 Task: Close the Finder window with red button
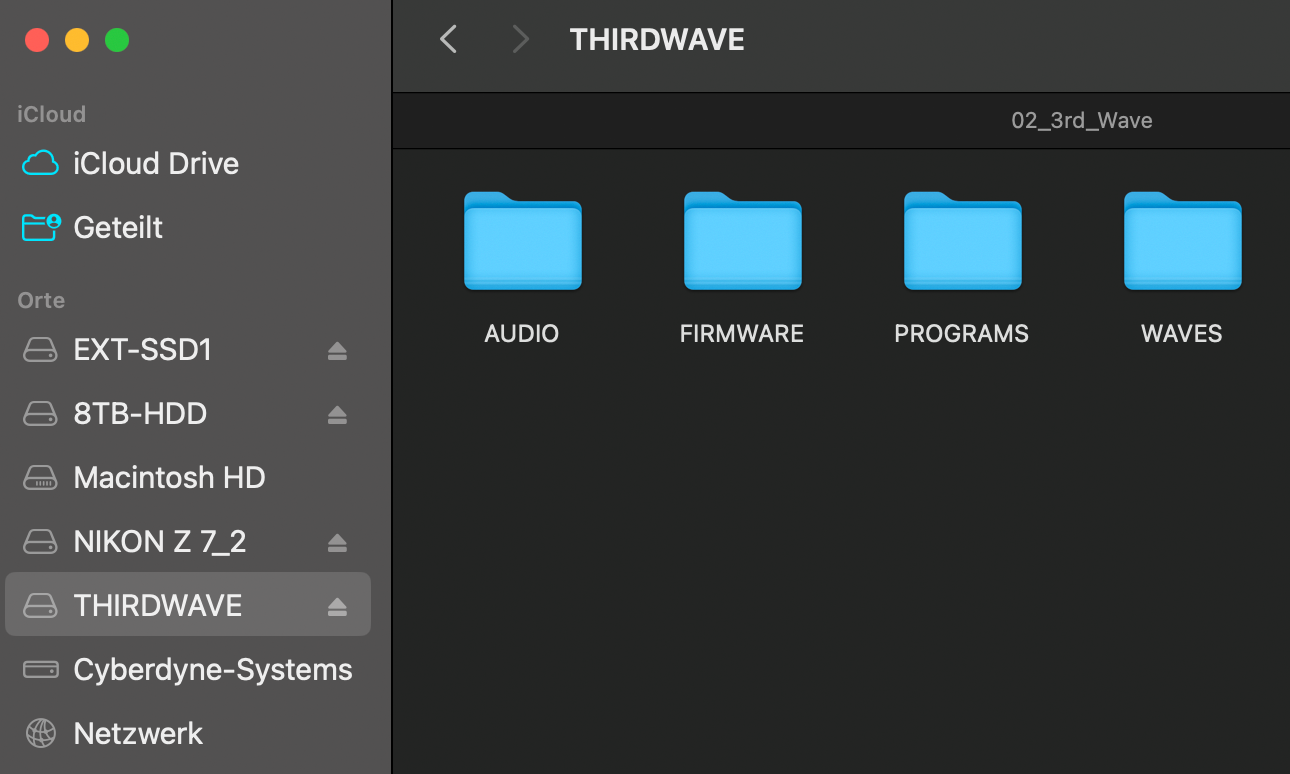37,40
